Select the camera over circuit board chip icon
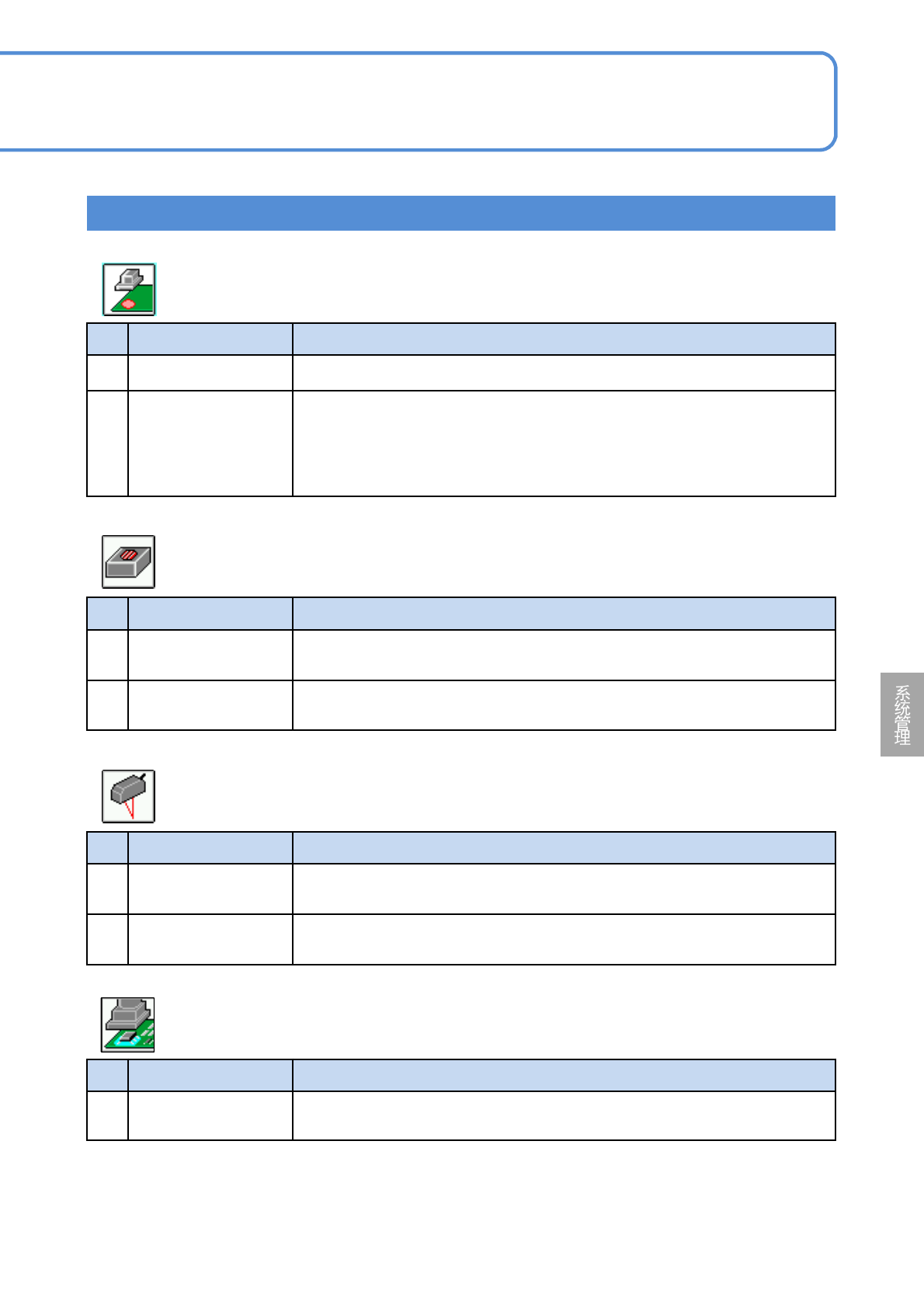This screenshot has width=924, height=1308. pos(128,1024)
